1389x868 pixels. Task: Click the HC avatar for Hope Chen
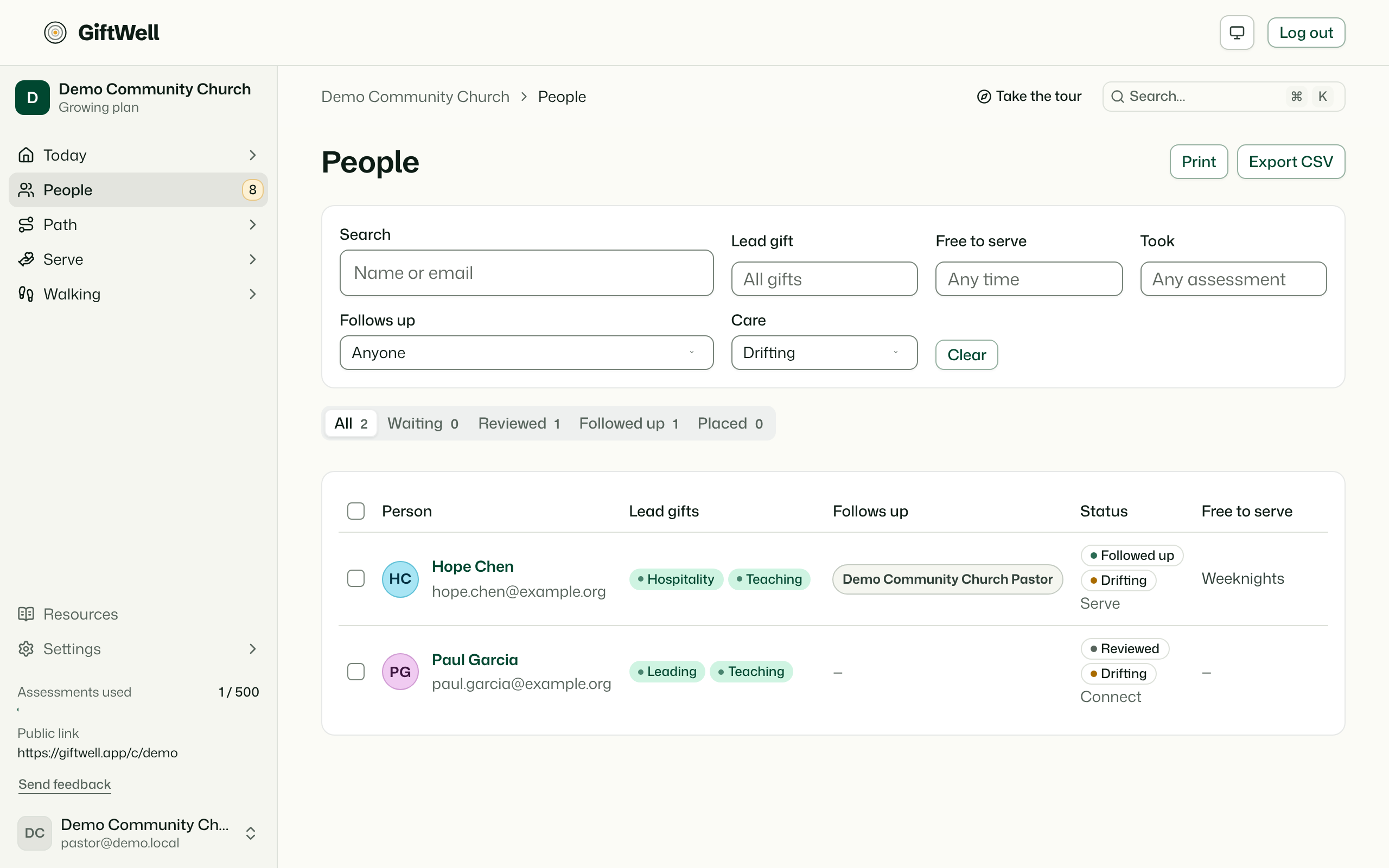(x=400, y=579)
